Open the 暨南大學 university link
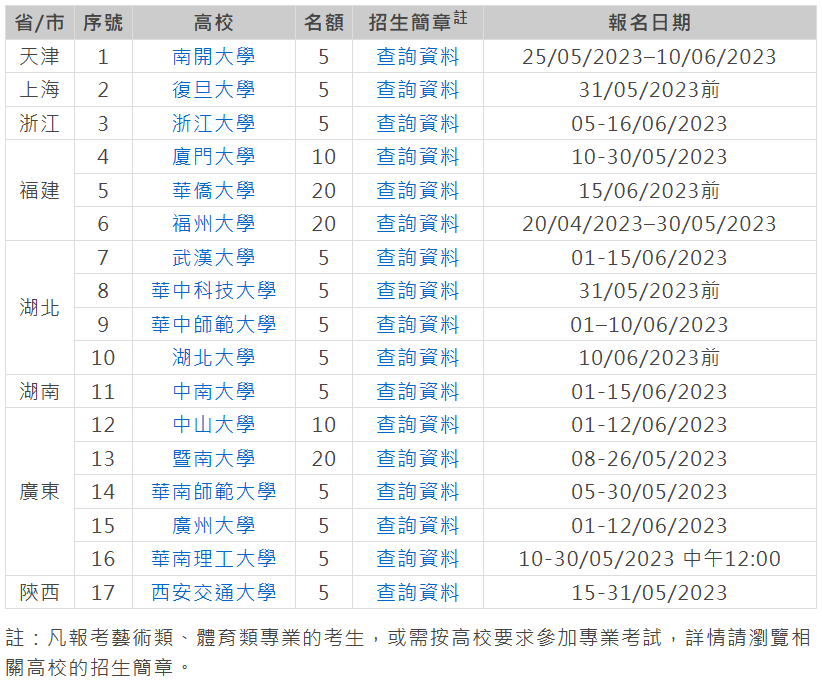822x682 pixels. [214, 459]
